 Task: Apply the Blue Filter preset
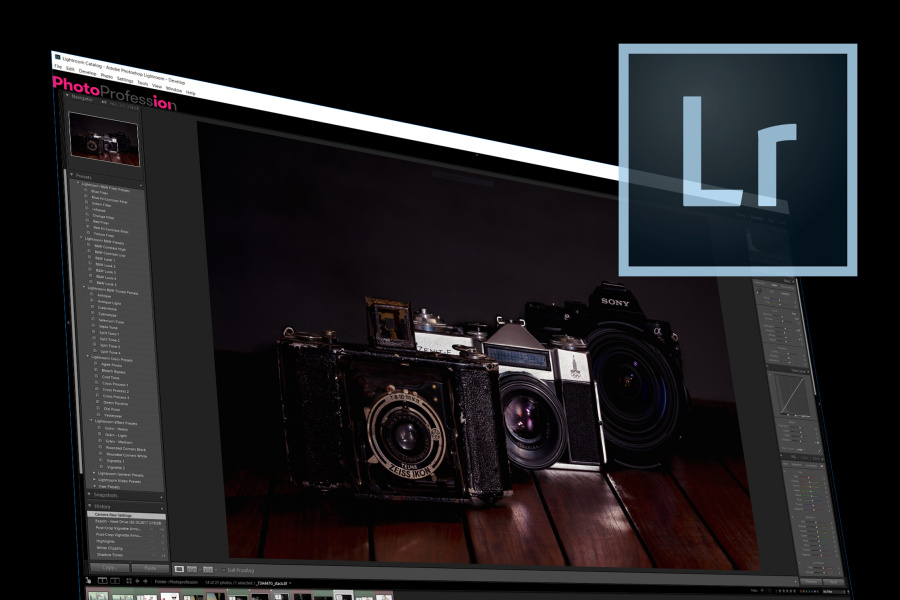100,192
